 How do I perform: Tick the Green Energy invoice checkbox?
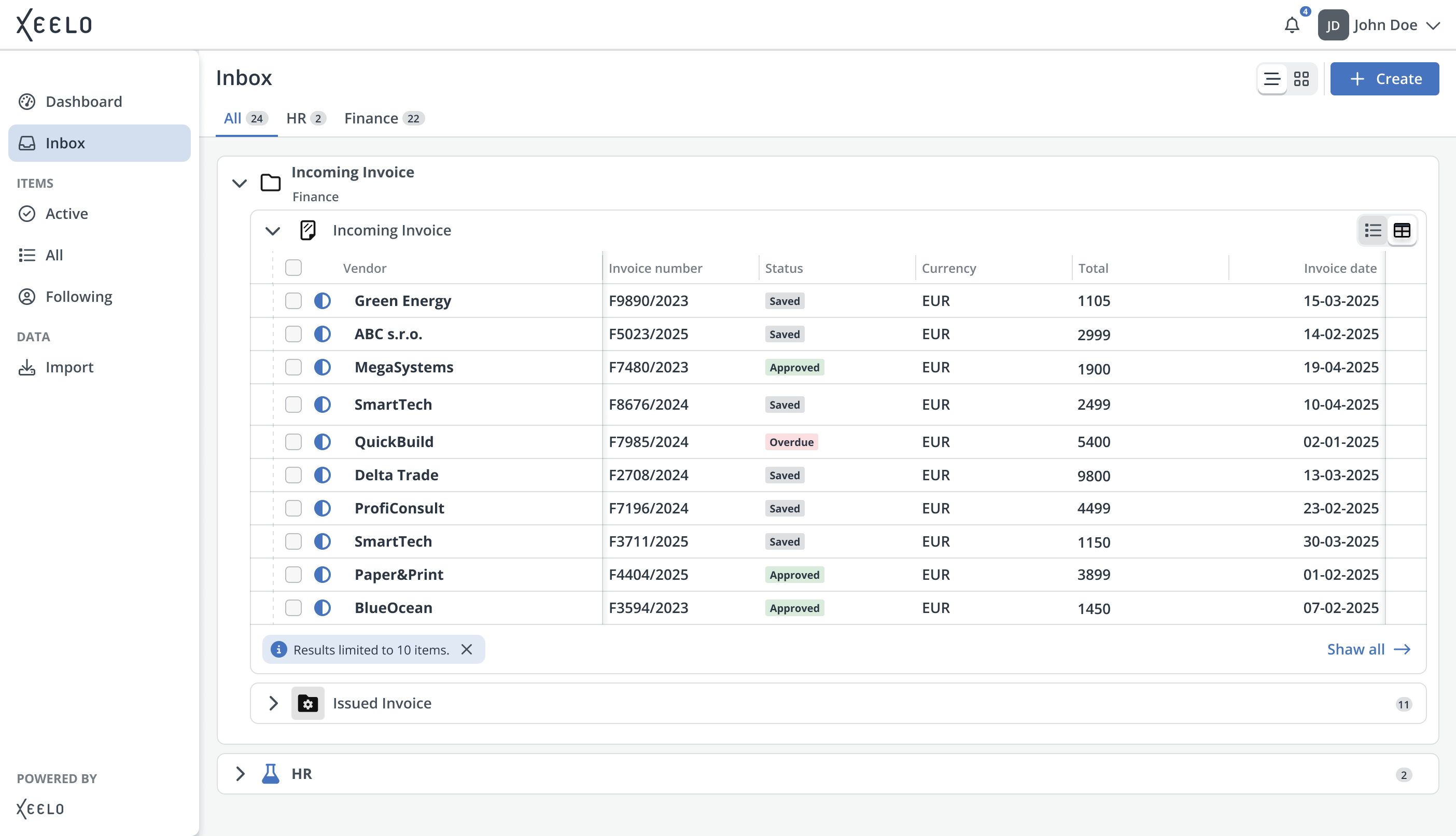tap(293, 301)
